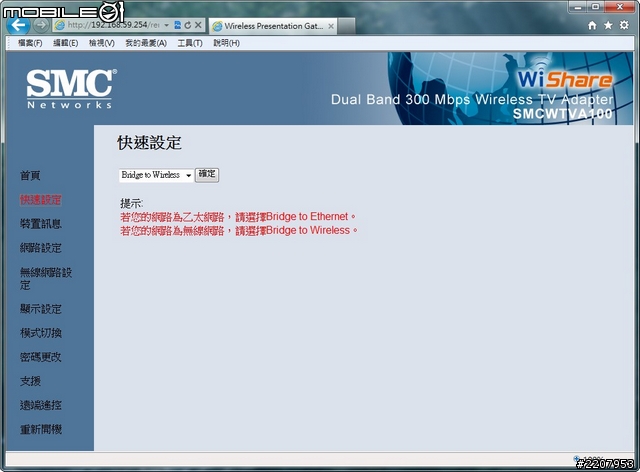This screenshot has height=472, width=640.
Task: Maximize the browser window
Action: point(596,7)
